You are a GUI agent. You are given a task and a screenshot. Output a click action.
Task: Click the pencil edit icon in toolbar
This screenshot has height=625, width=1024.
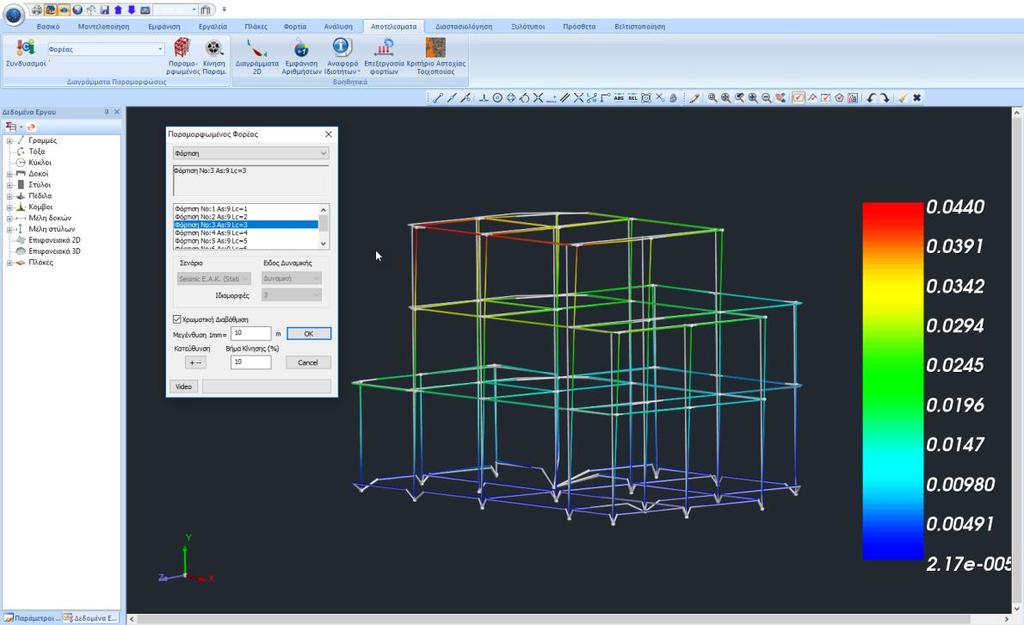tap(694, 98)
